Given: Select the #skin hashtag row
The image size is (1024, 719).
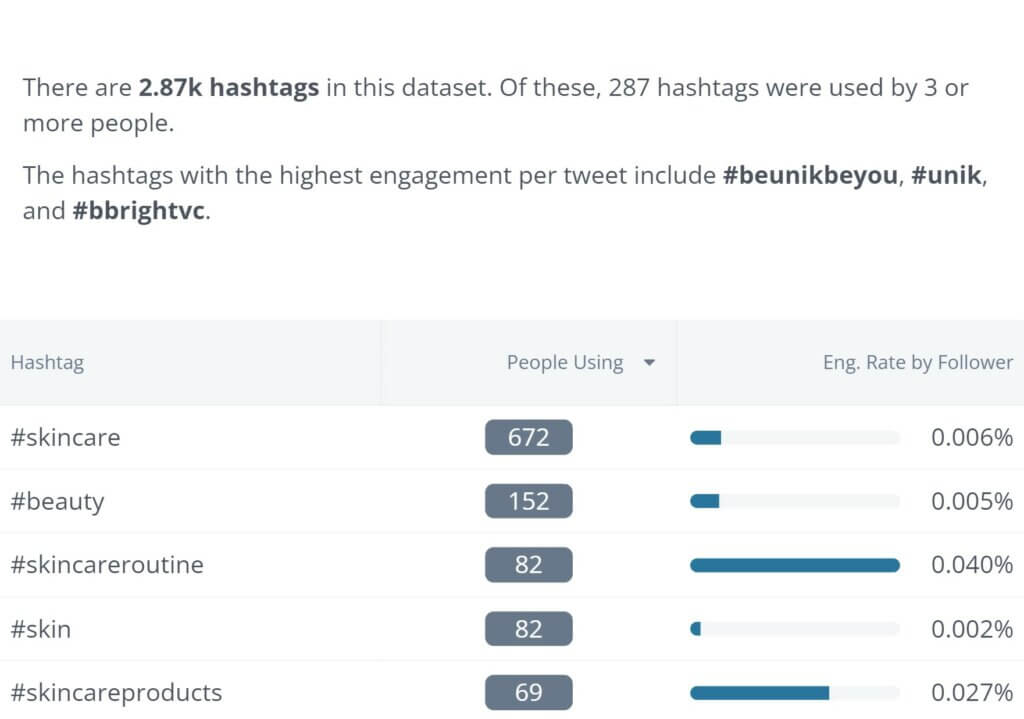Looking at the screenshot, I should coord(41,629).
